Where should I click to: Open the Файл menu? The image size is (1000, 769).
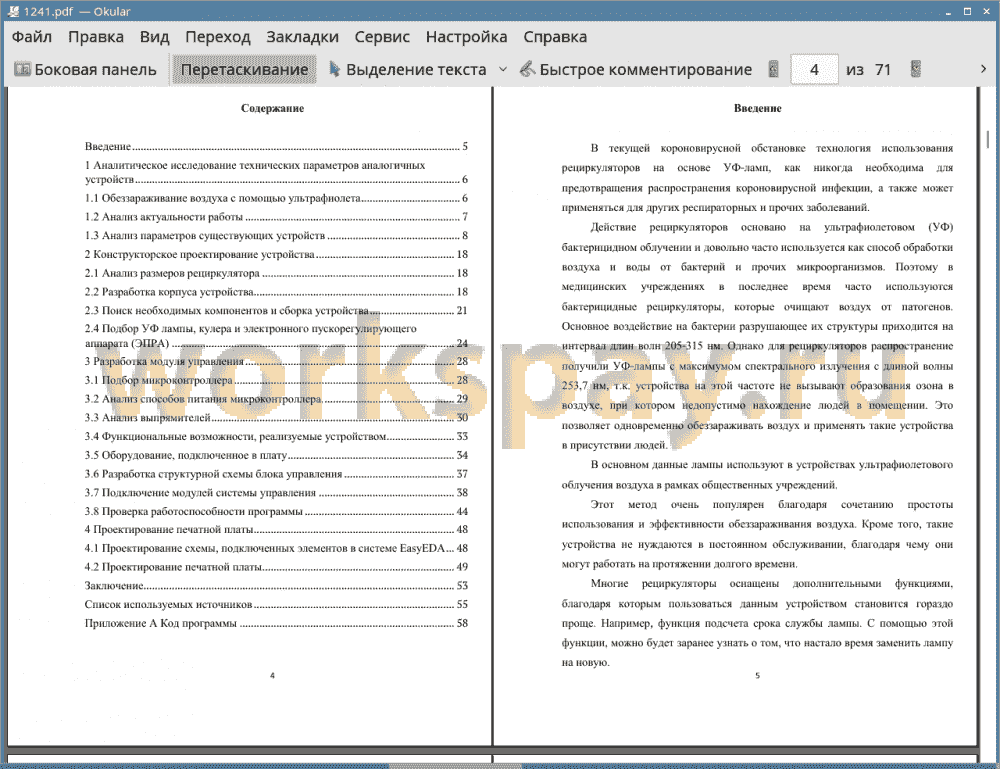(32, 37)
